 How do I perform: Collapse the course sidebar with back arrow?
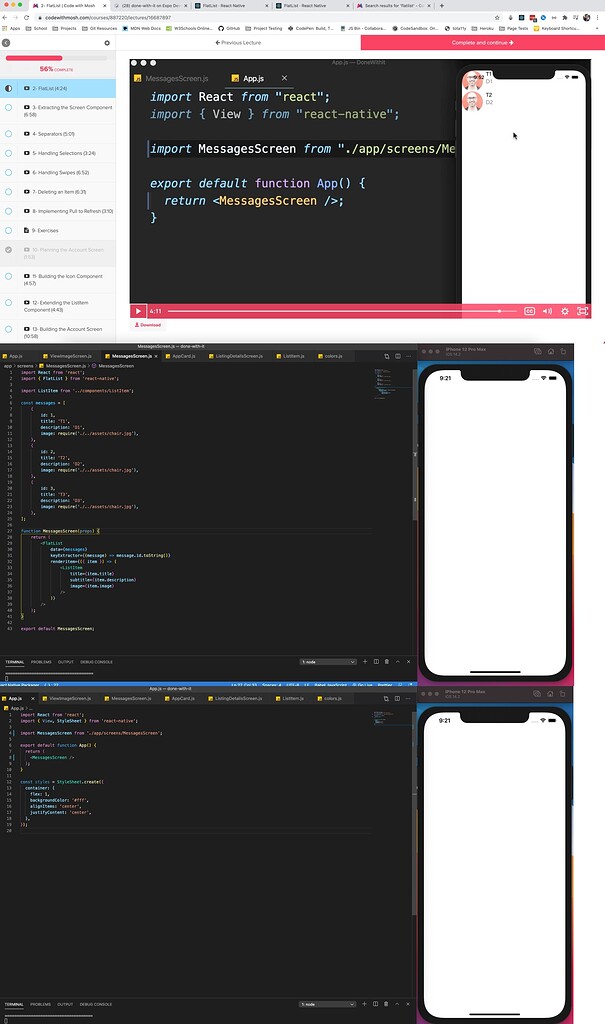6,43
